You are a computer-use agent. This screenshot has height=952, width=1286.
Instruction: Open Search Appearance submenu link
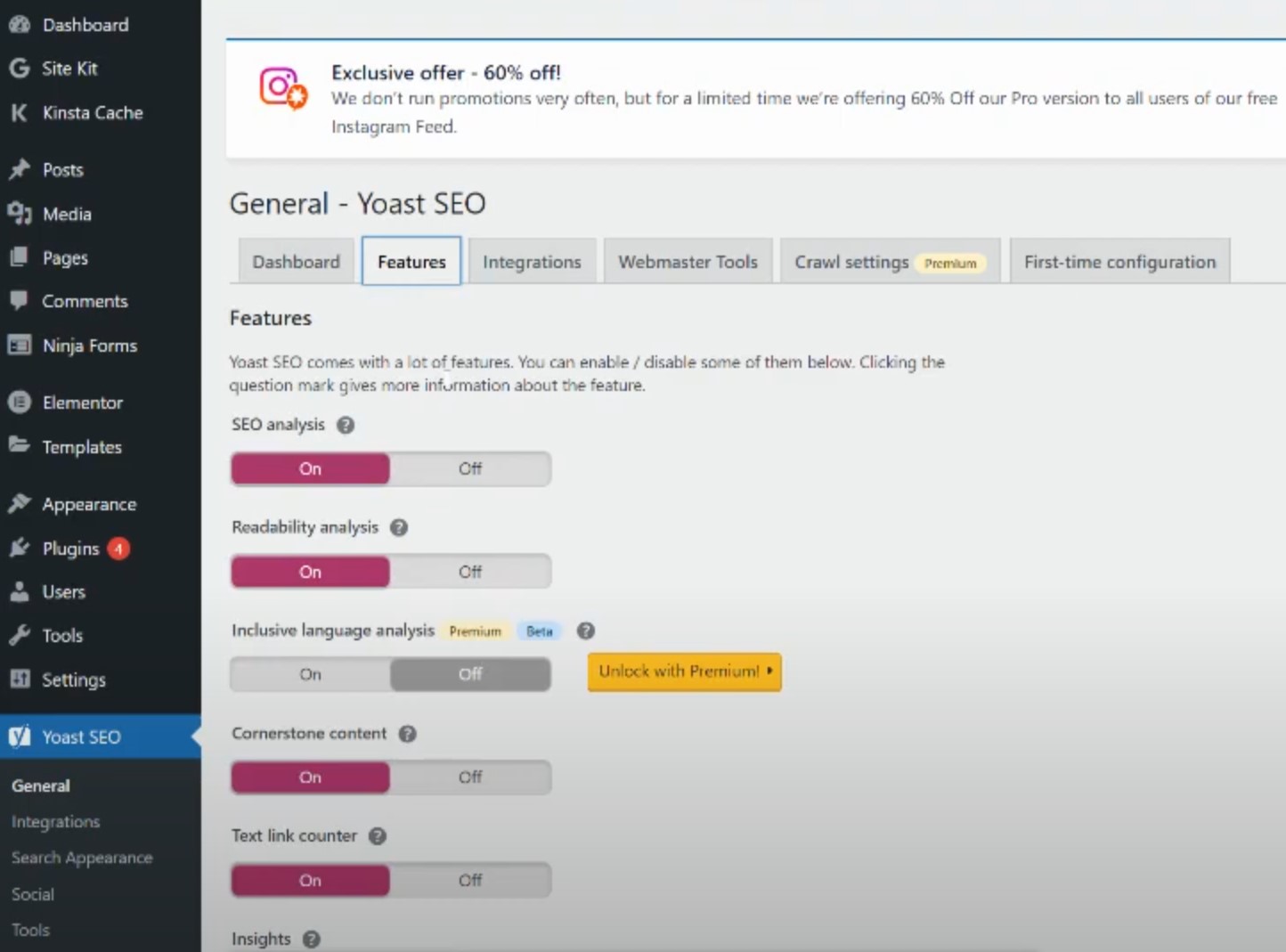82,858
